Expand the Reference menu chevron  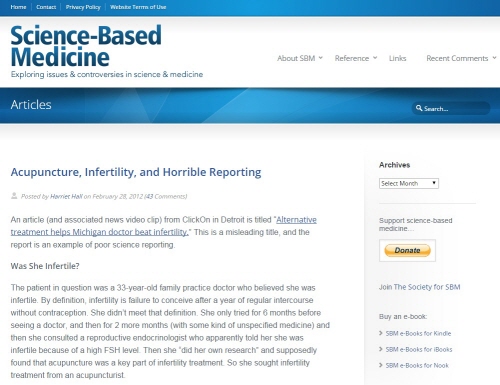[375, 58]
